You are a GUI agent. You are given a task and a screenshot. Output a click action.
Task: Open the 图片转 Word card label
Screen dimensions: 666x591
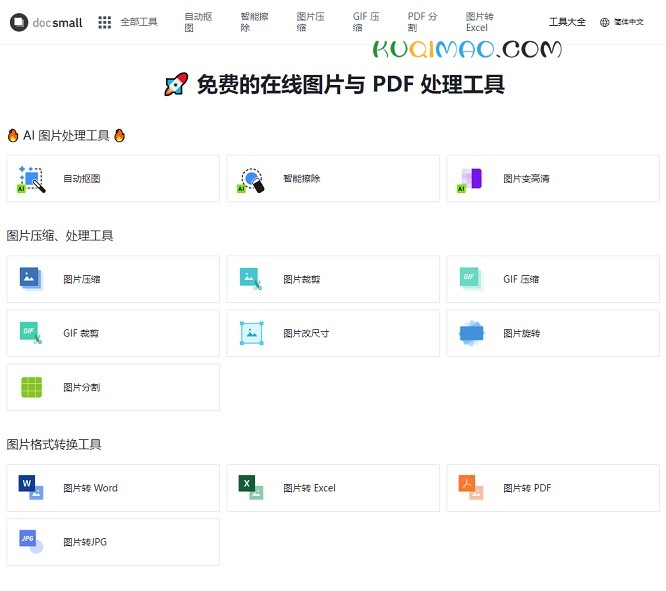[90, 488]
